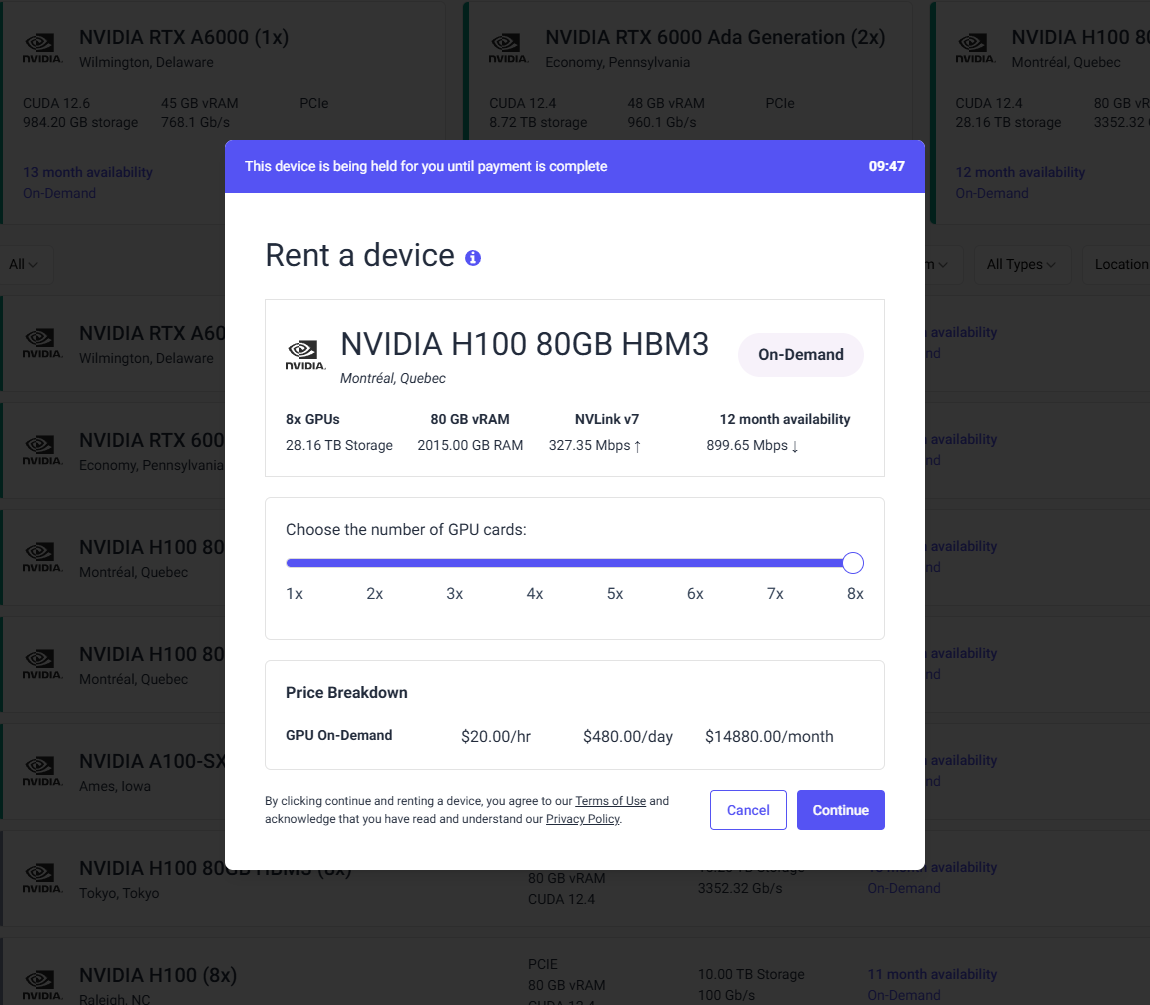Click the Cancel button
Screen dimensions: 1150x1005
(x=748, y=810)
